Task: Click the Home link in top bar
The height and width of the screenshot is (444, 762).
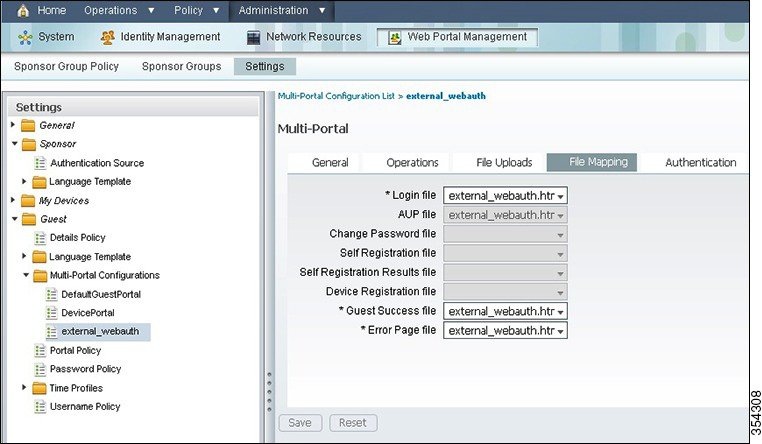Action: [52, 10]
